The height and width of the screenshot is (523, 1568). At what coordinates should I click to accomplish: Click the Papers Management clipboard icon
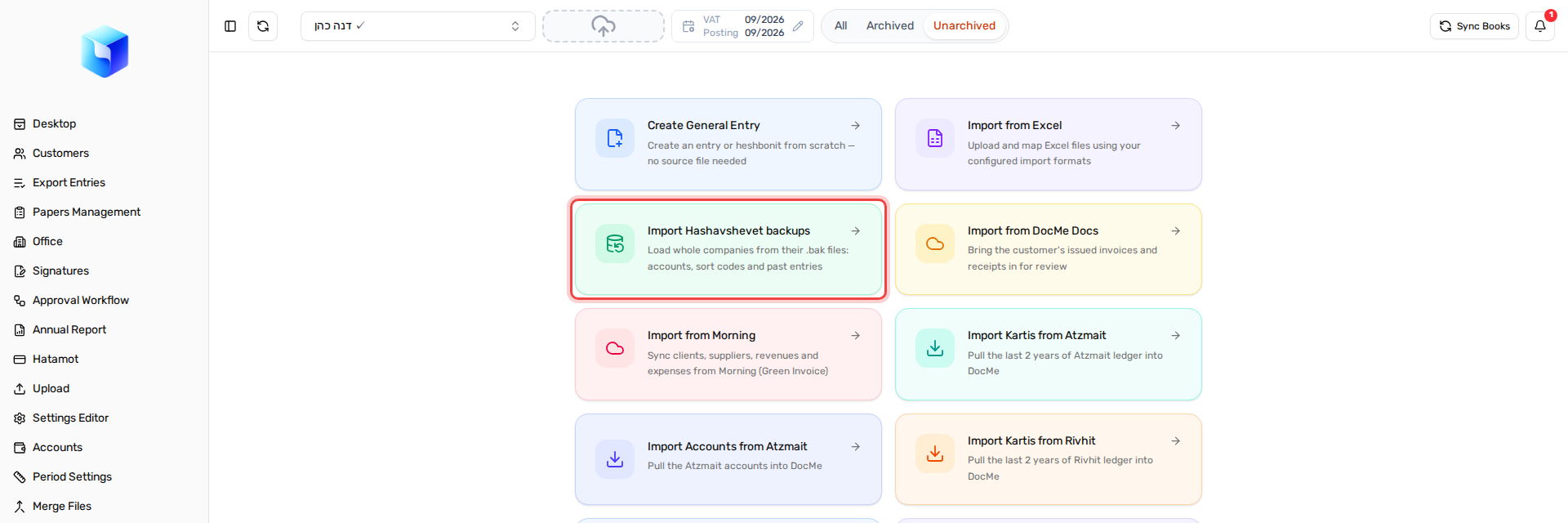coord(20,212)
